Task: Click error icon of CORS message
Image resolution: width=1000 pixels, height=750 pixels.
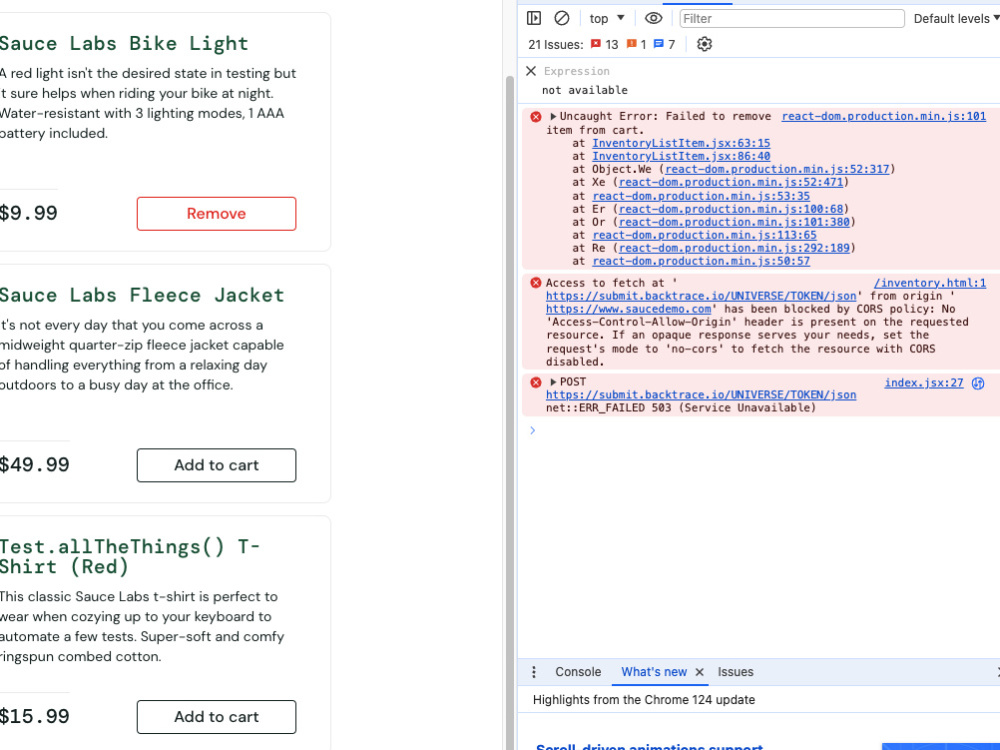Action: [536, 283]
